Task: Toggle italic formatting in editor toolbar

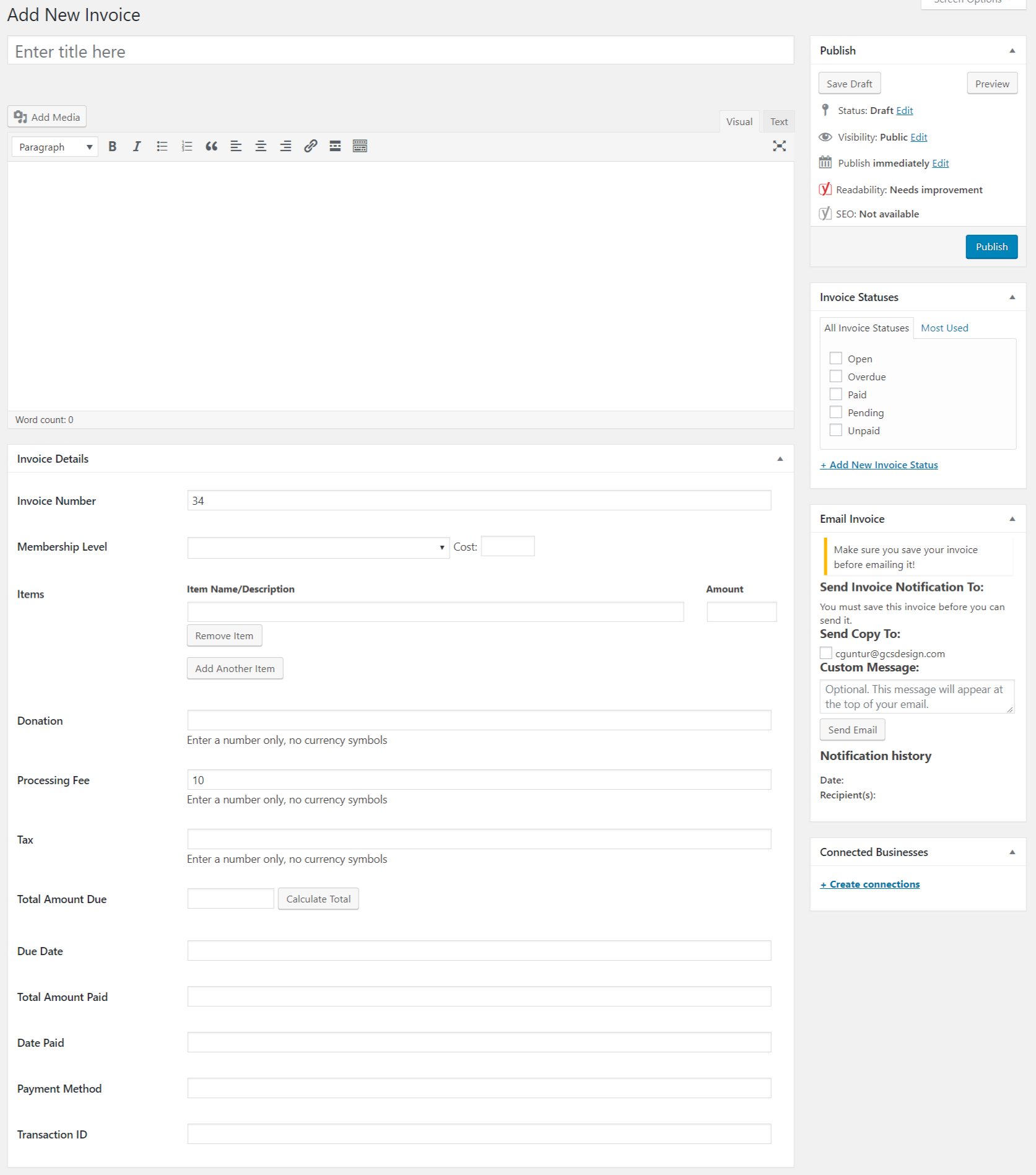Action: 137,146
